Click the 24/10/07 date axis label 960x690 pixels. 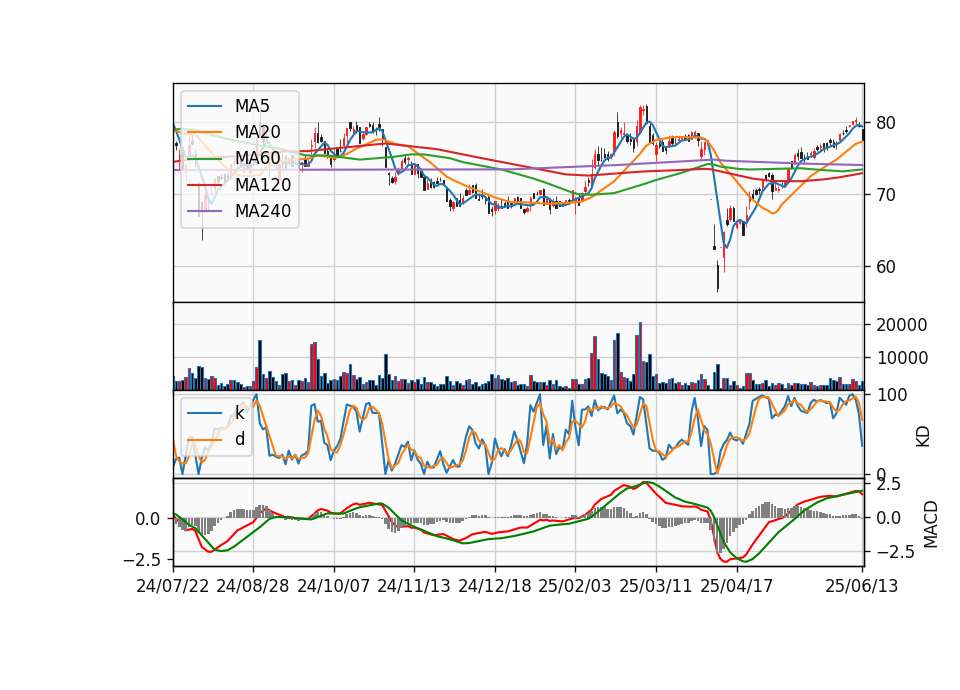pos(334,586)
